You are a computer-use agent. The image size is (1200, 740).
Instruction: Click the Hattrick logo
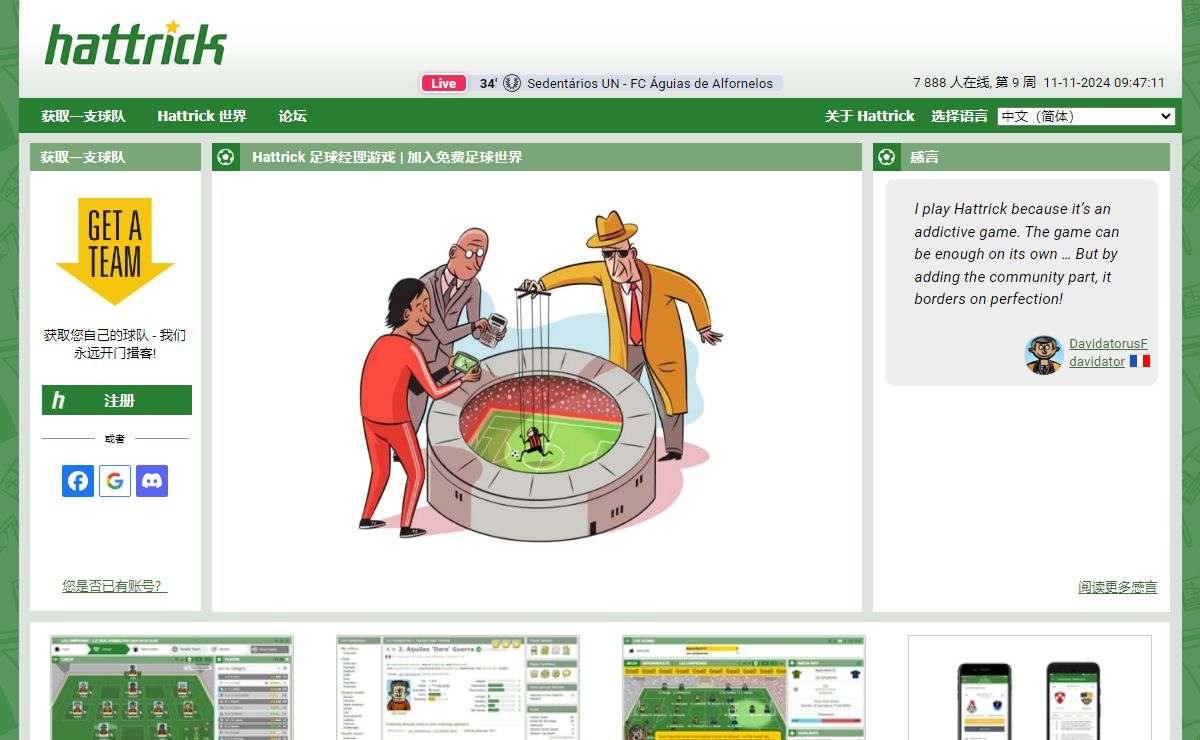(135, 43)
